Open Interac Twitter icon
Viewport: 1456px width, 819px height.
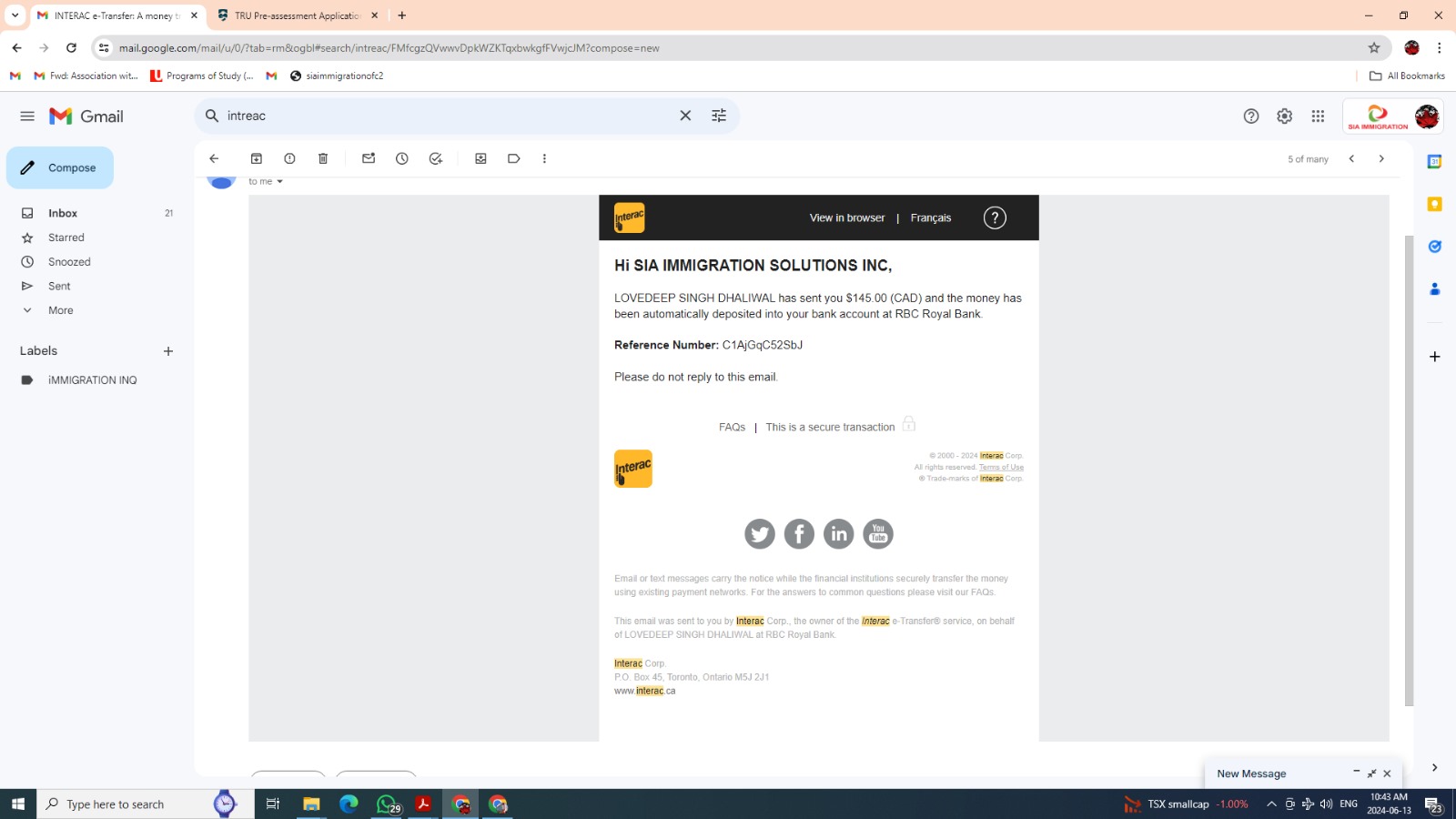point(760,534)
